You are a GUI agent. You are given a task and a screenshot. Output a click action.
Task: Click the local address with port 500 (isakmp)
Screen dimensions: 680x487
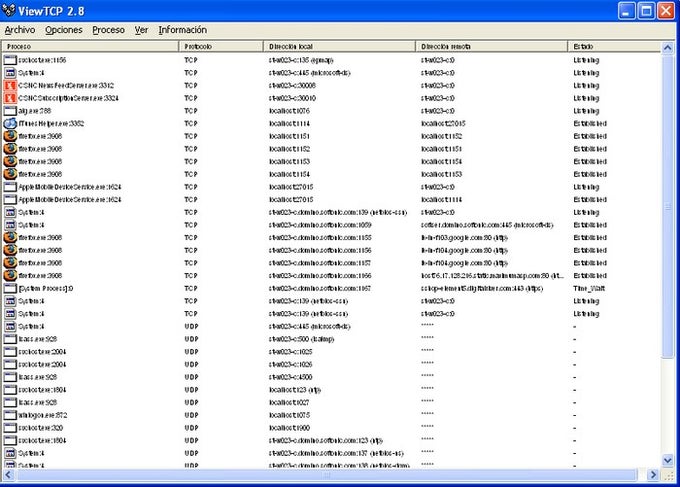click(301, 339)
